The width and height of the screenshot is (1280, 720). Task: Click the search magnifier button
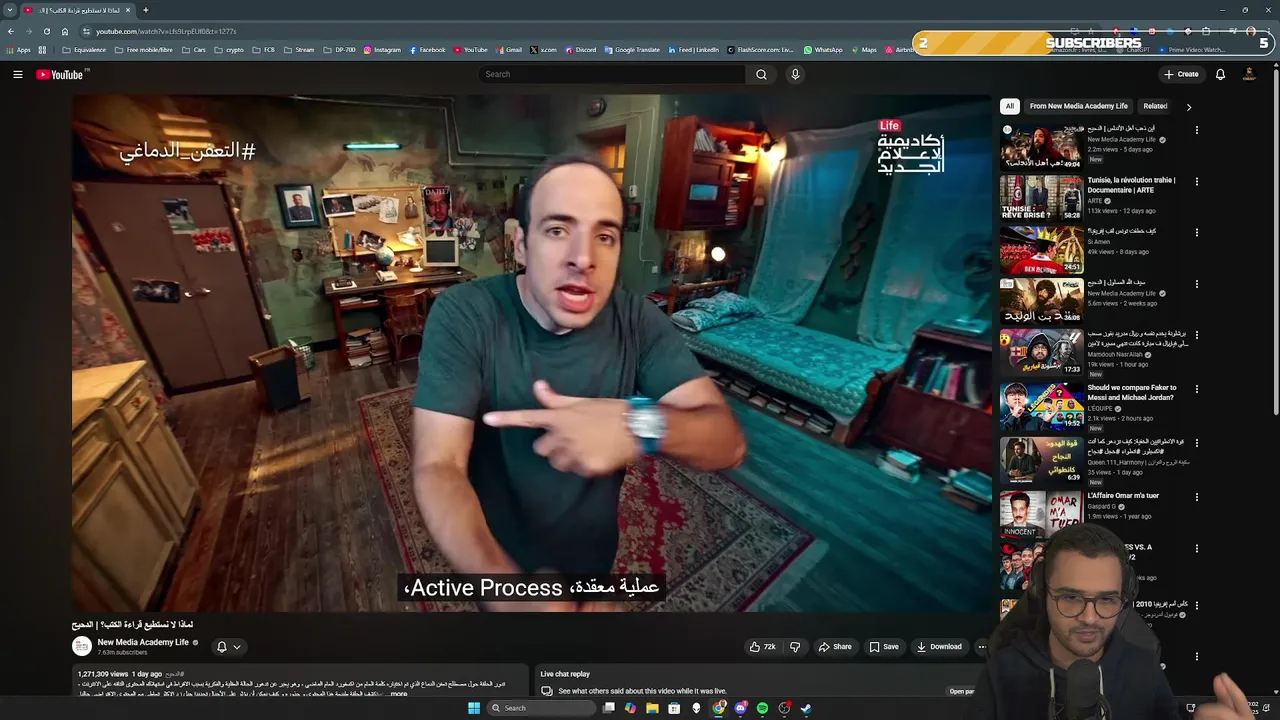click(x=761, y=74)
